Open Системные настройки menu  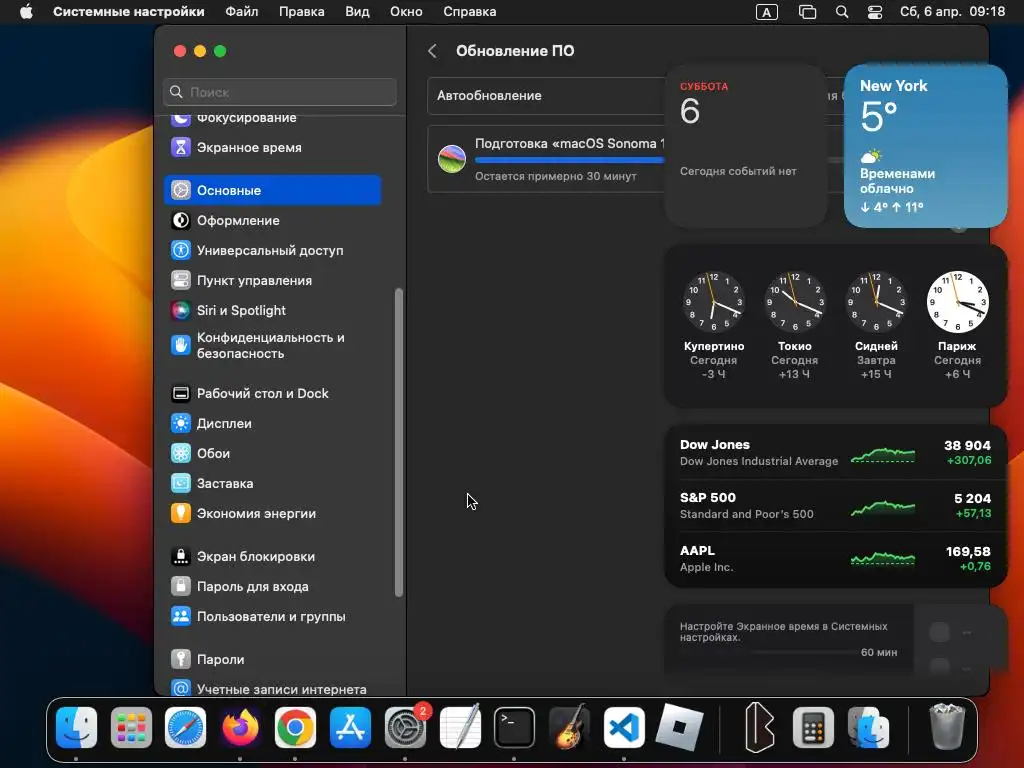click(x=129, y=12)
